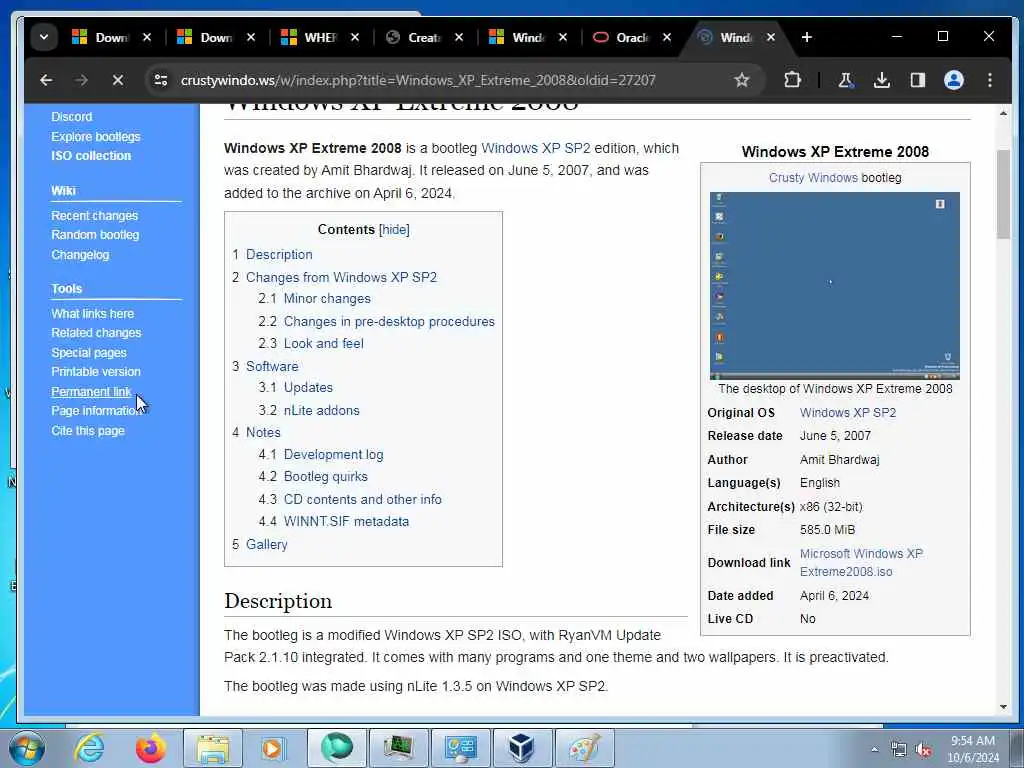1024x768 pixels.
Task: Jump to Description in contents
Action: (279, 255)
